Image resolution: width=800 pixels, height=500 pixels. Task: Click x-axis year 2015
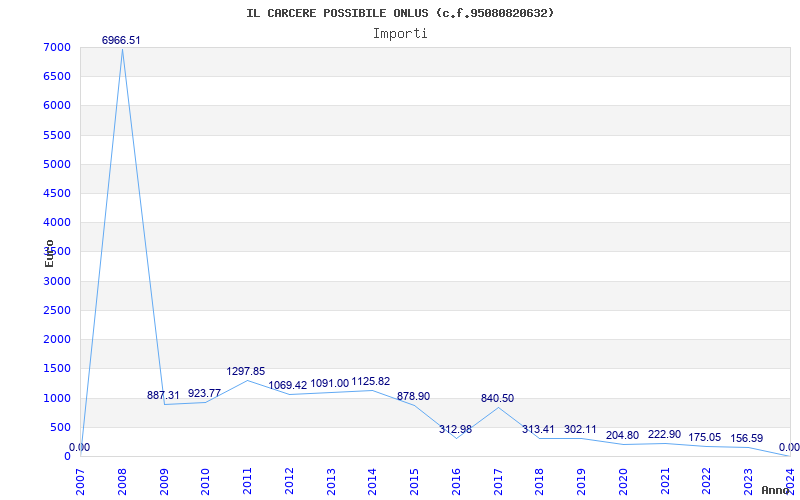414,482
